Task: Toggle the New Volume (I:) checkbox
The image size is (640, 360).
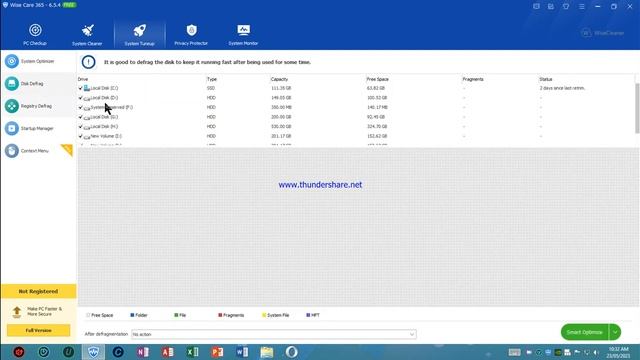Action: point(80,136)
